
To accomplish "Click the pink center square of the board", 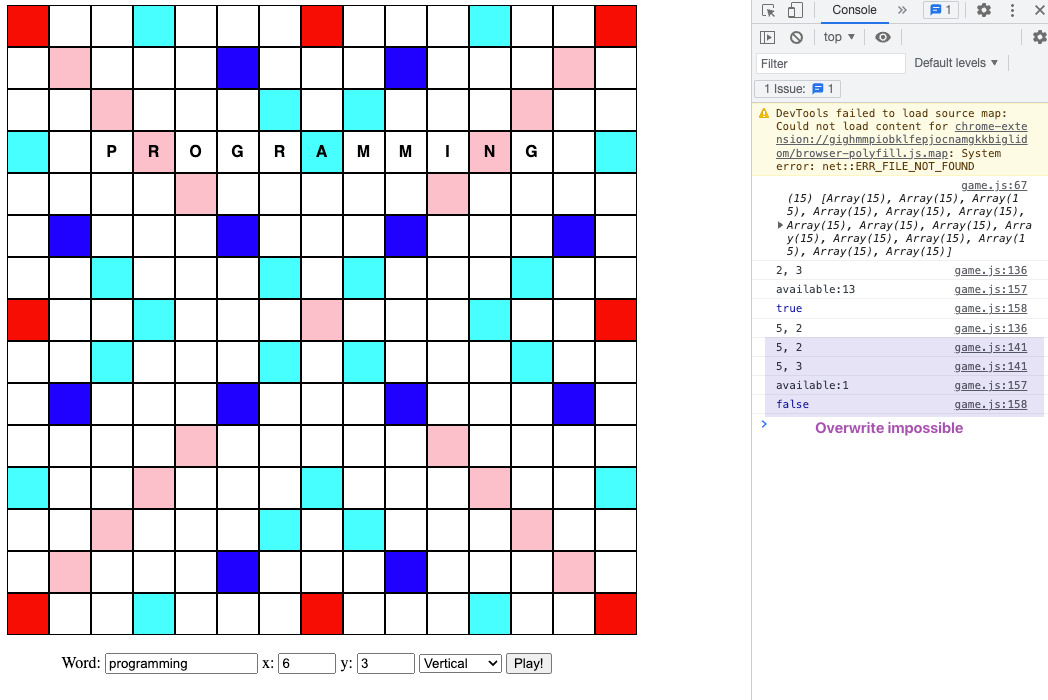I will pos(321,320).
